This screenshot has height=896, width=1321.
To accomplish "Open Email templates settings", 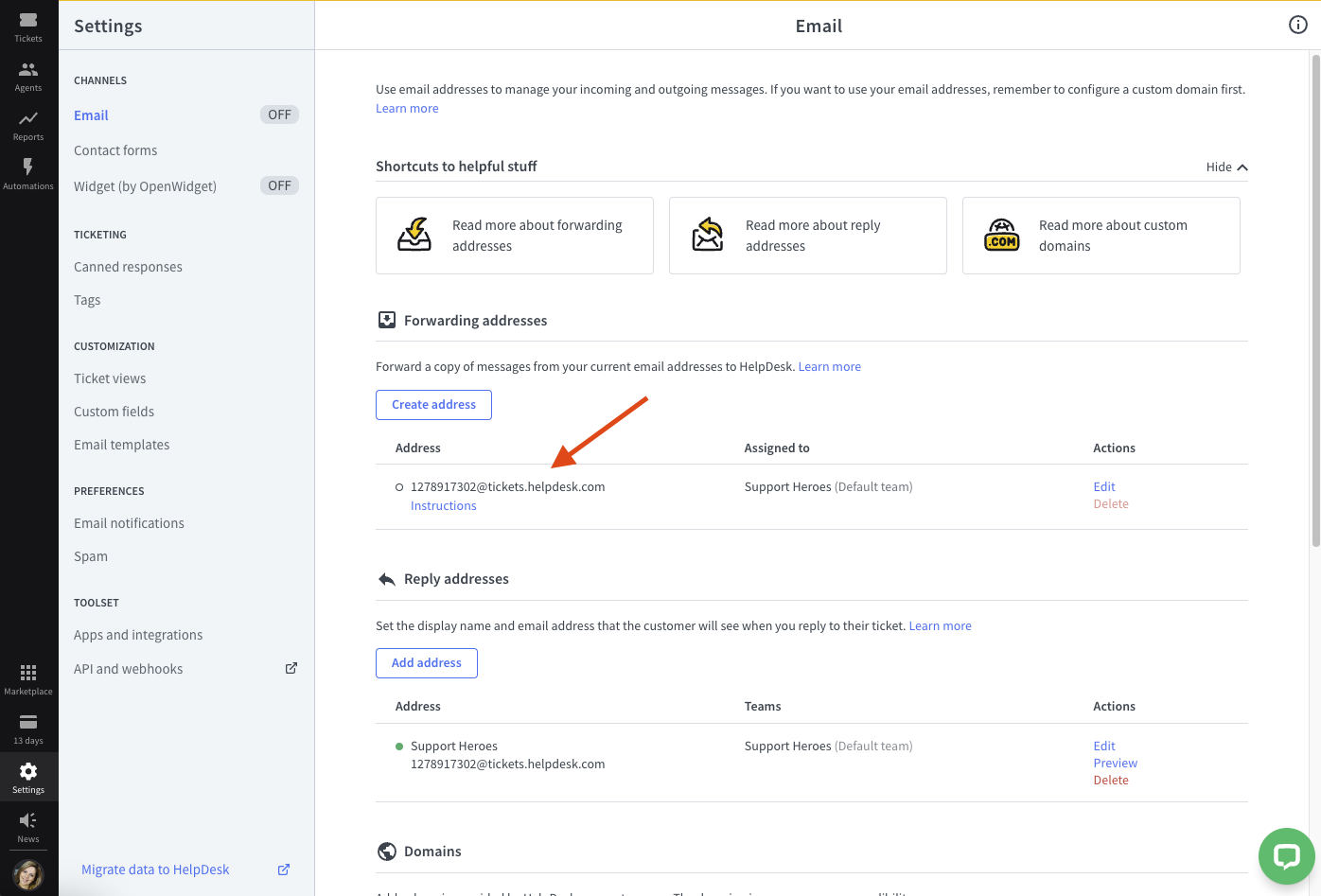I will [x=122, y=445].
